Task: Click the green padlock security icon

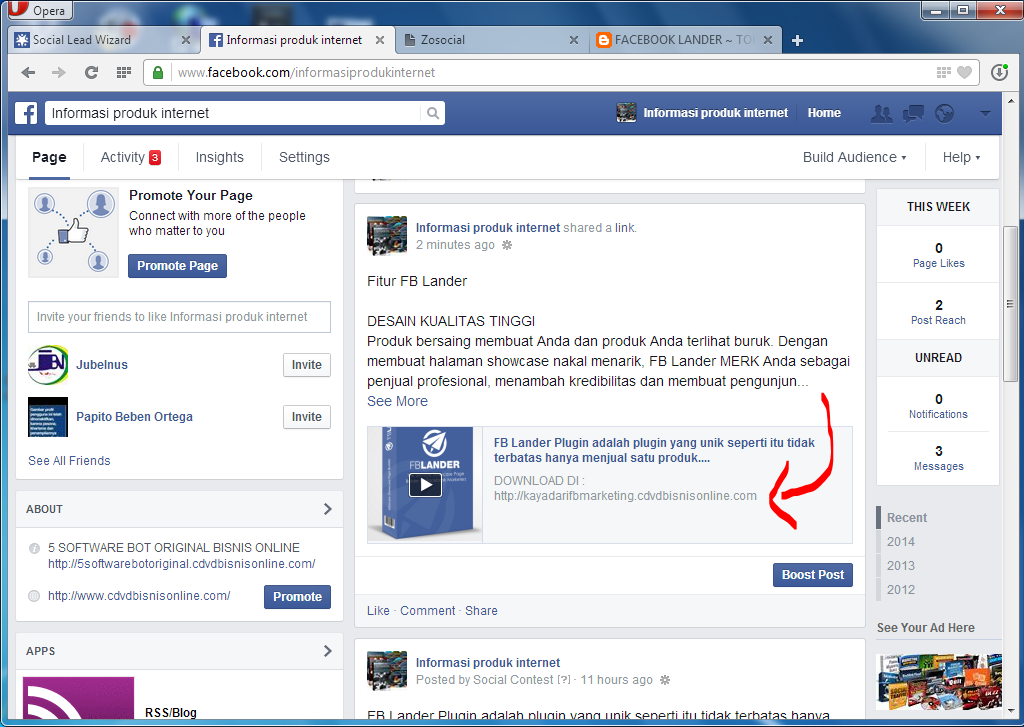Action: click(x=157, y=73)
